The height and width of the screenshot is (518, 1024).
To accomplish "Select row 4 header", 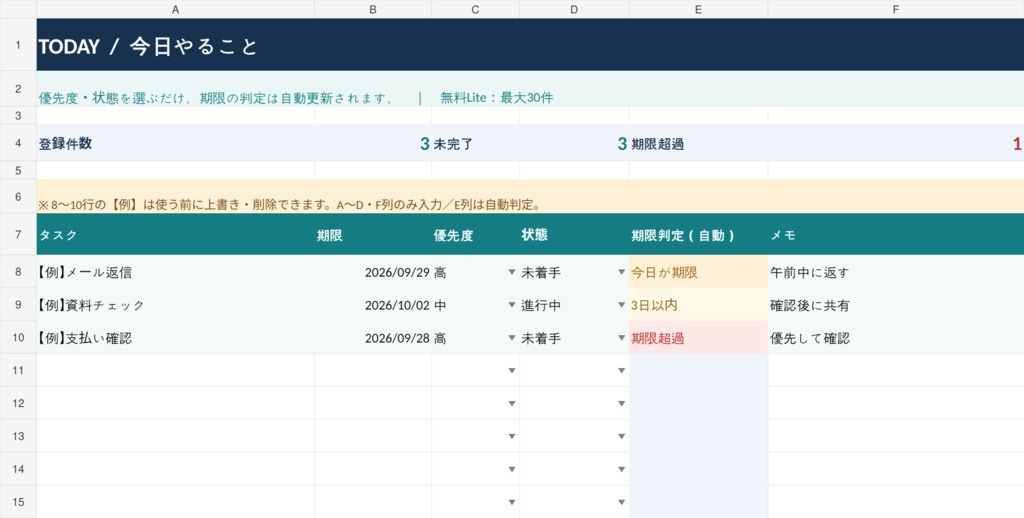I will coord(18,143).
